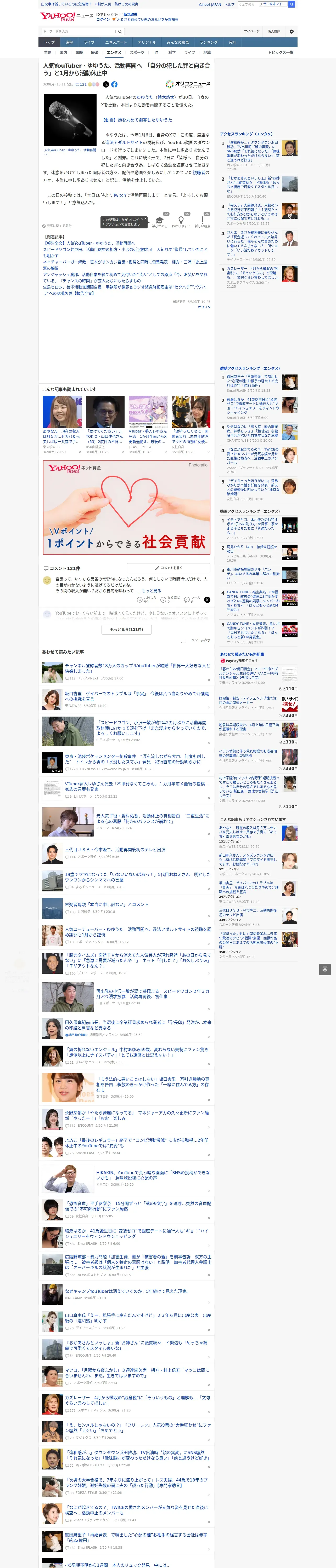Click the なるほど reaction on comment
This screenshot has width=336, height=1568.
(x=171, y=599)
